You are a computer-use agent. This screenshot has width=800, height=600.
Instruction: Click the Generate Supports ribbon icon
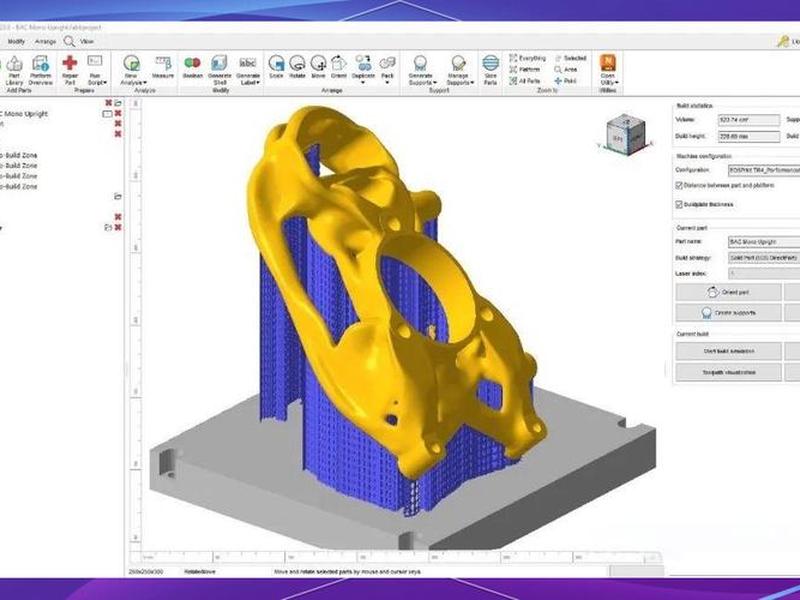click(420, 63)
